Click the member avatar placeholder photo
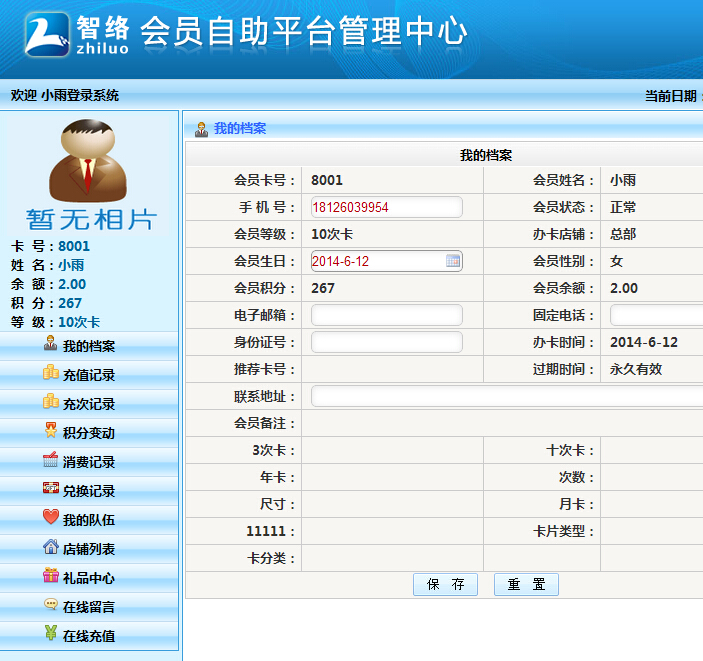 coord(88,161)
